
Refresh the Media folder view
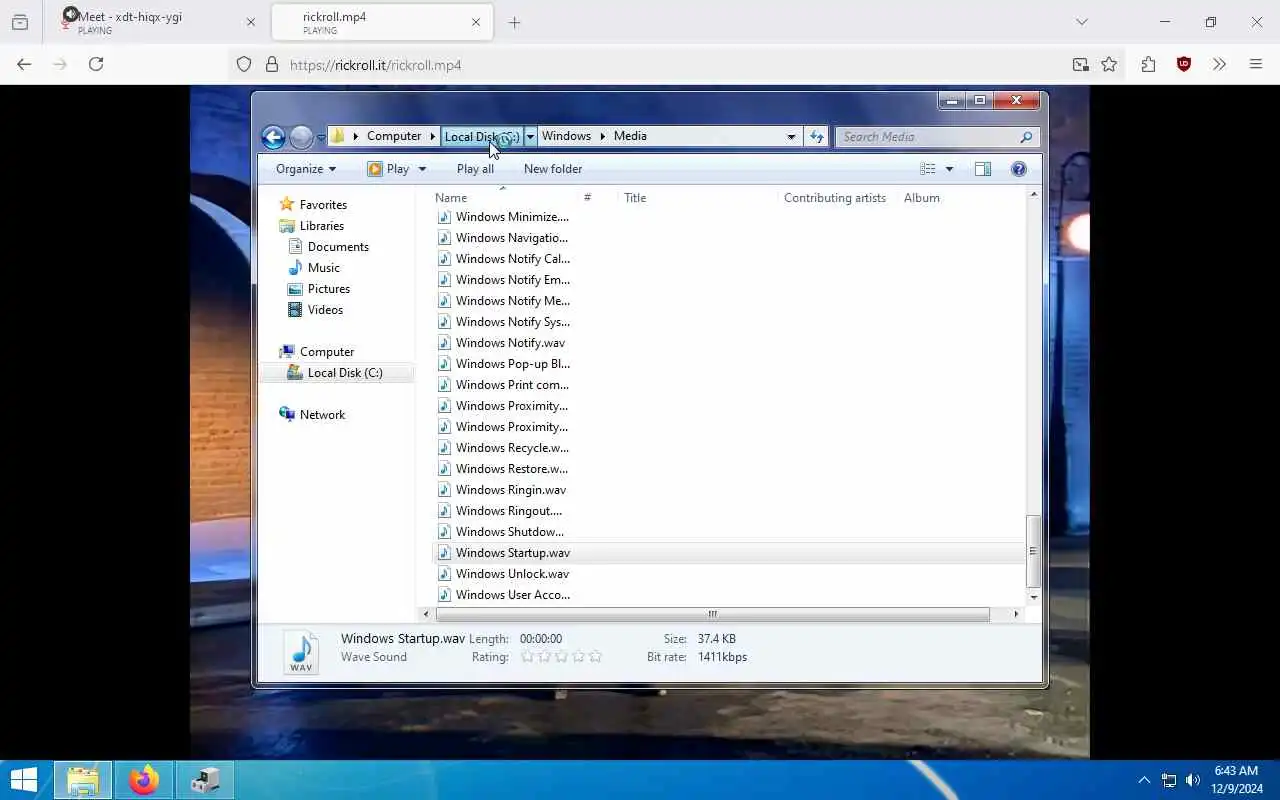coord(817,137)
